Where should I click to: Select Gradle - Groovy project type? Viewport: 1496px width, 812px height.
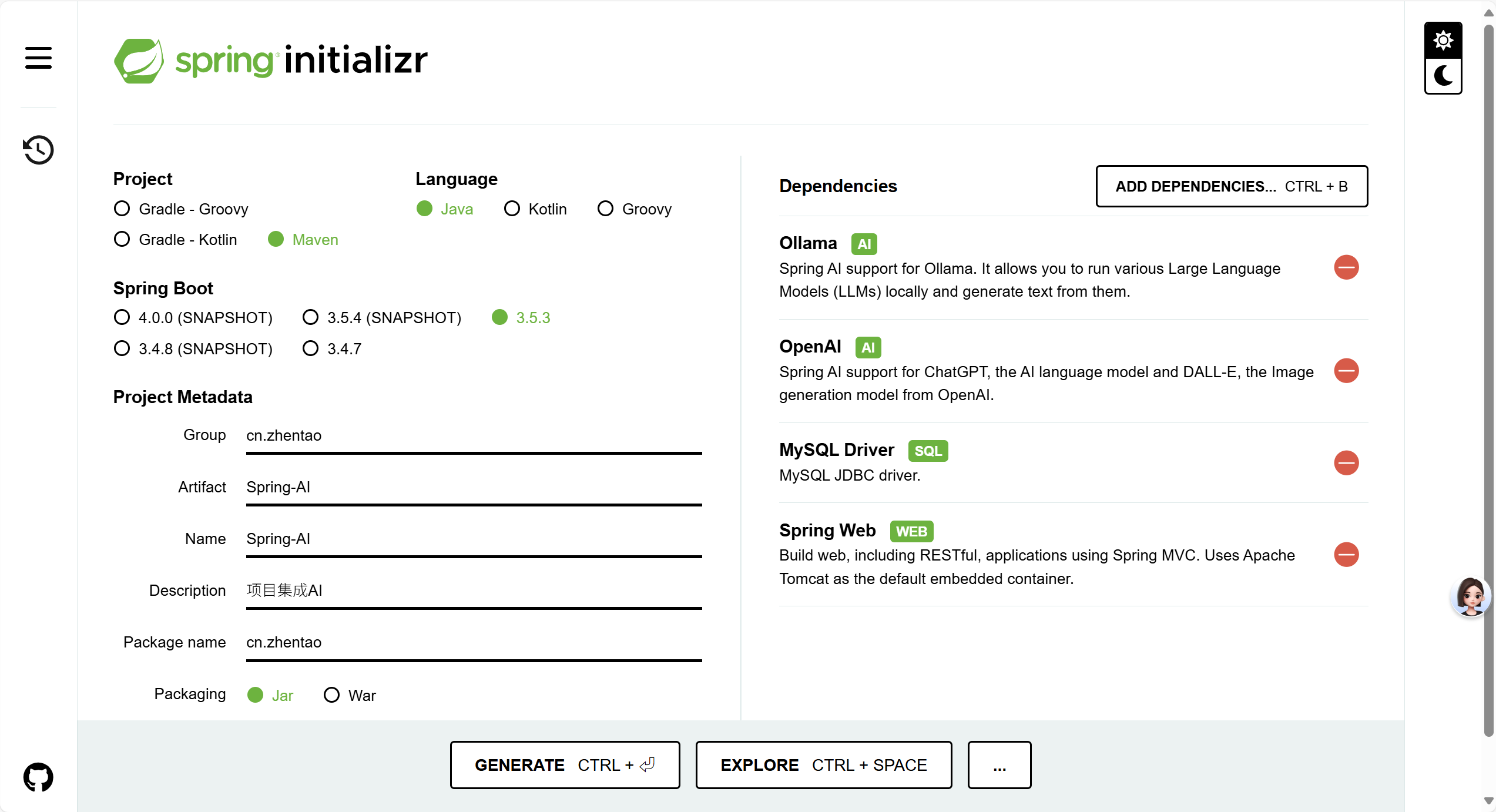point(122,209)
